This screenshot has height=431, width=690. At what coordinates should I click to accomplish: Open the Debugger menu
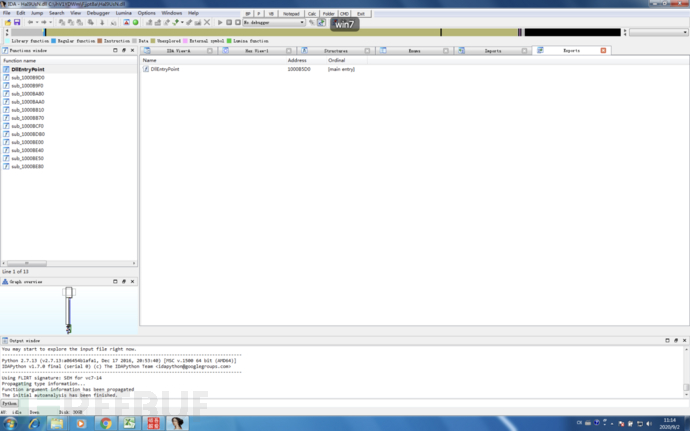coord(98,13)
